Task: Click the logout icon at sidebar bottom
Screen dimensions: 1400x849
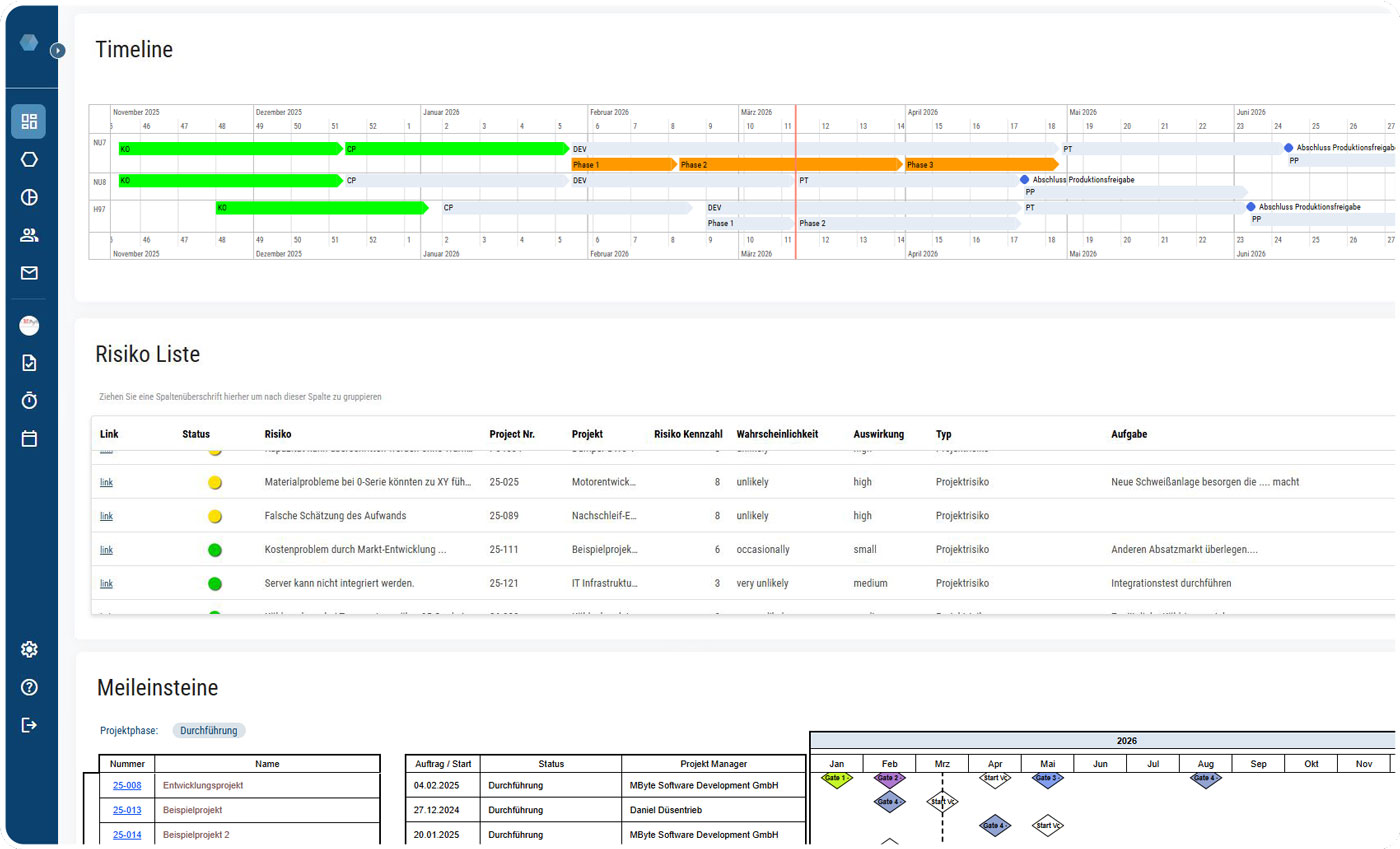Action: tap(30, 724)
